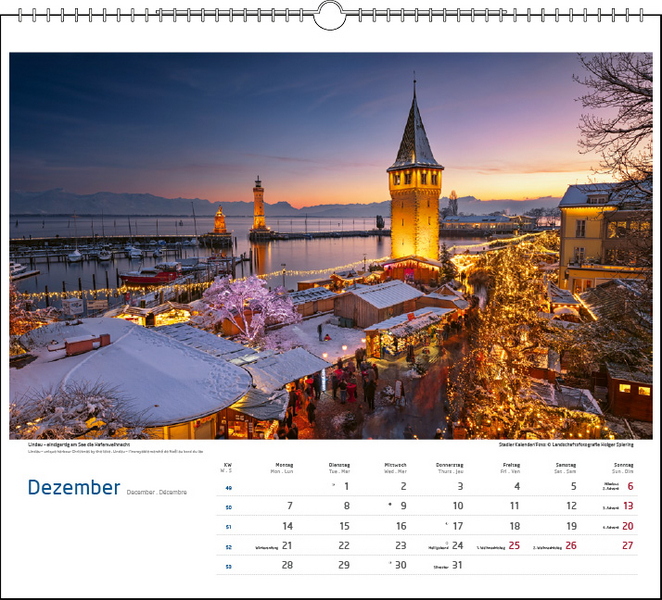Click the moon phase icon beside December 1
662x600 pixels.
333,486
